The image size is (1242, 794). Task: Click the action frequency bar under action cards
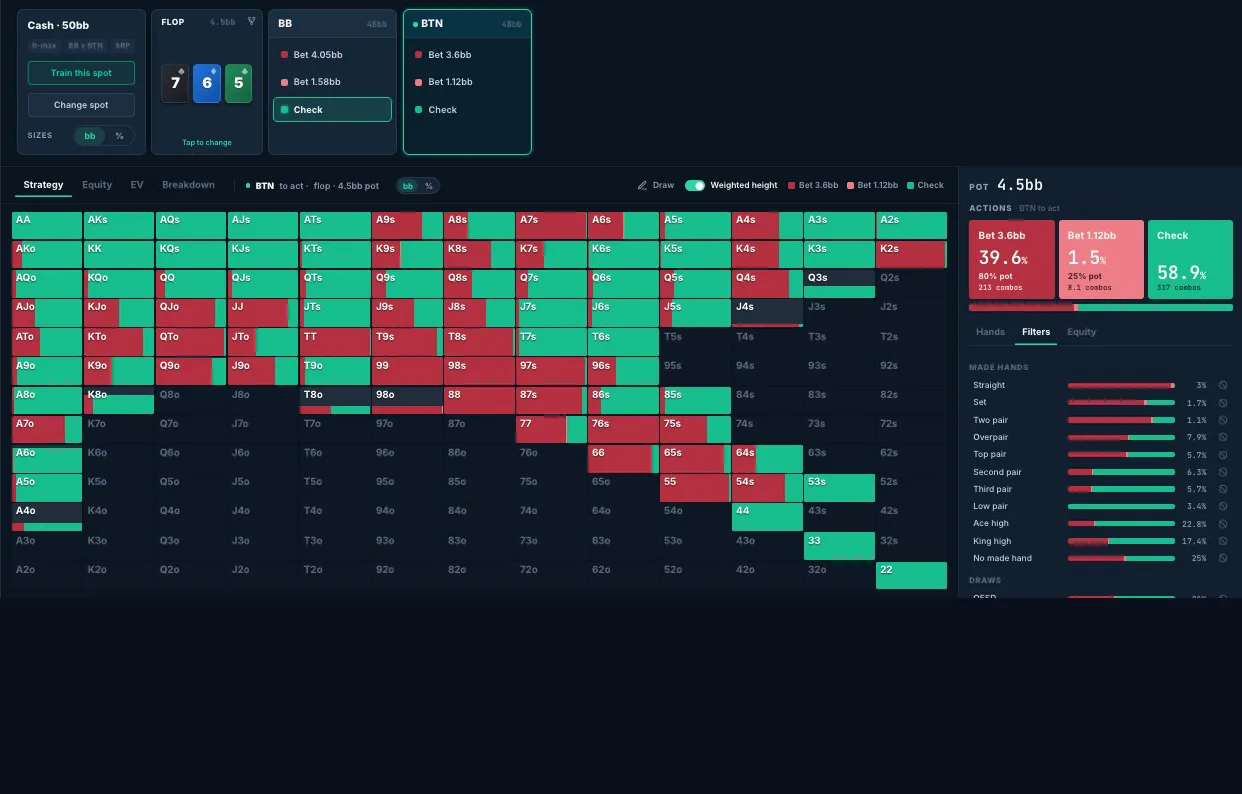[x=1101, y=308]
